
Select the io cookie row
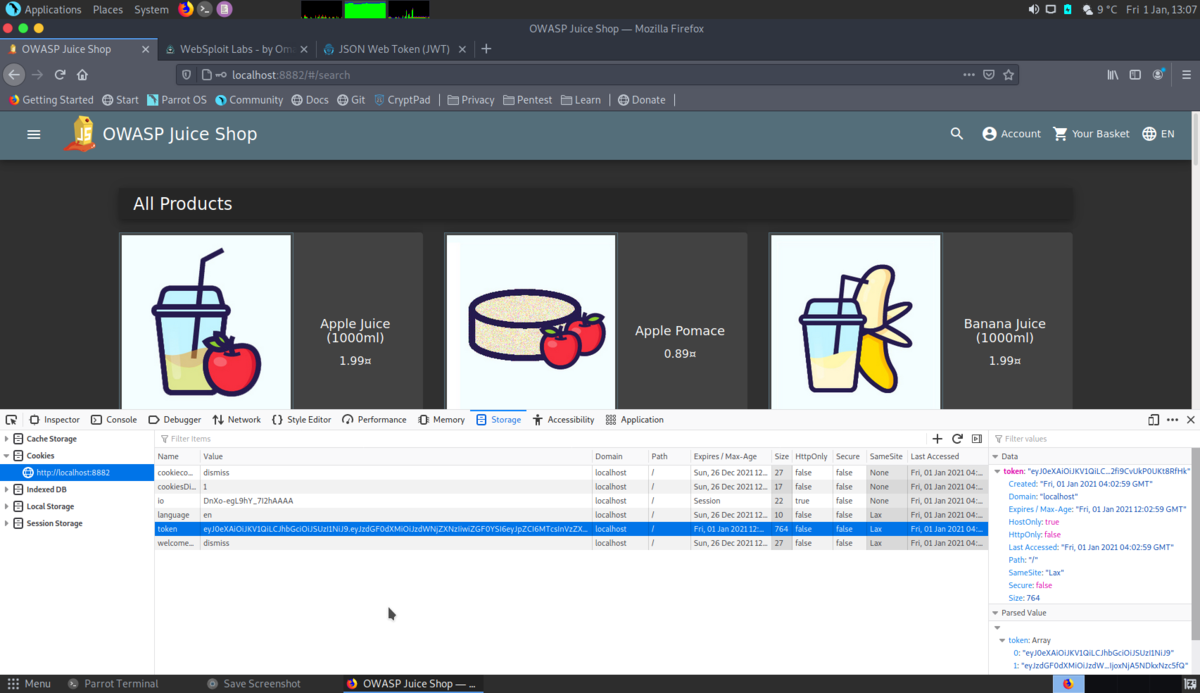click(571, 501)
